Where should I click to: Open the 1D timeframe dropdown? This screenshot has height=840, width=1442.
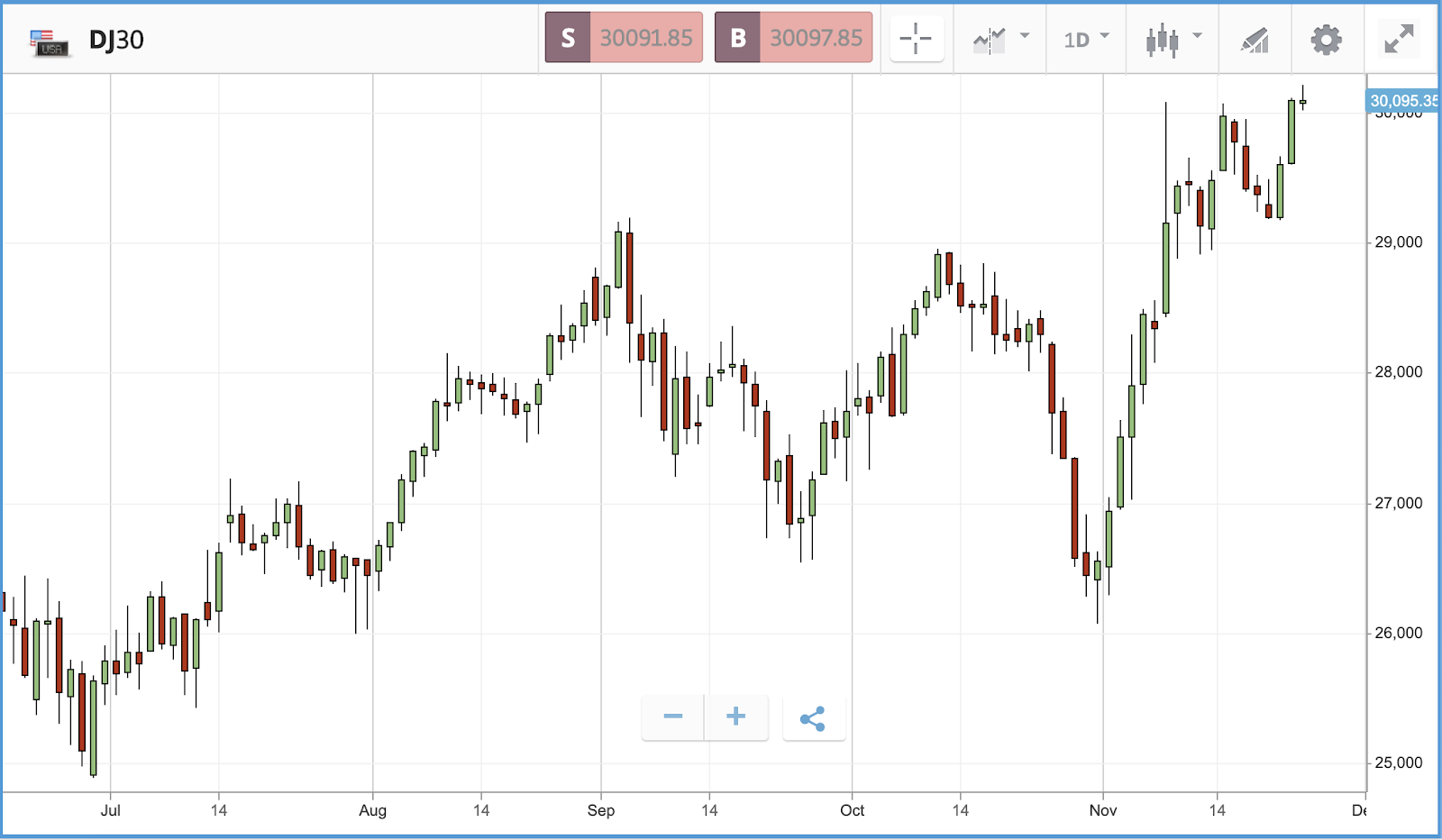pos(1086,40)
